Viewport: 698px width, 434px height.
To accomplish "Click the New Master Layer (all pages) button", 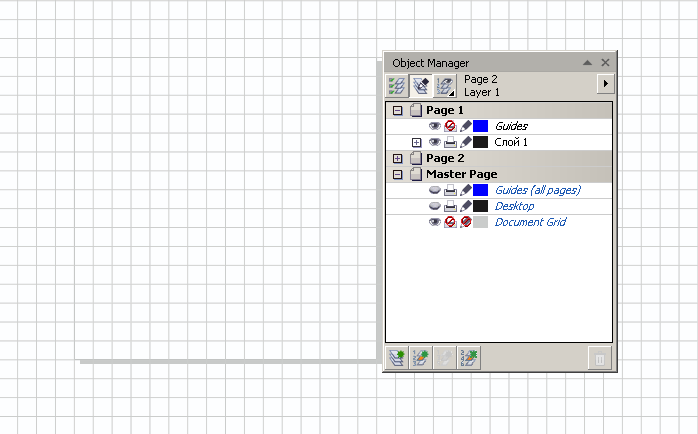I will 421,358.
